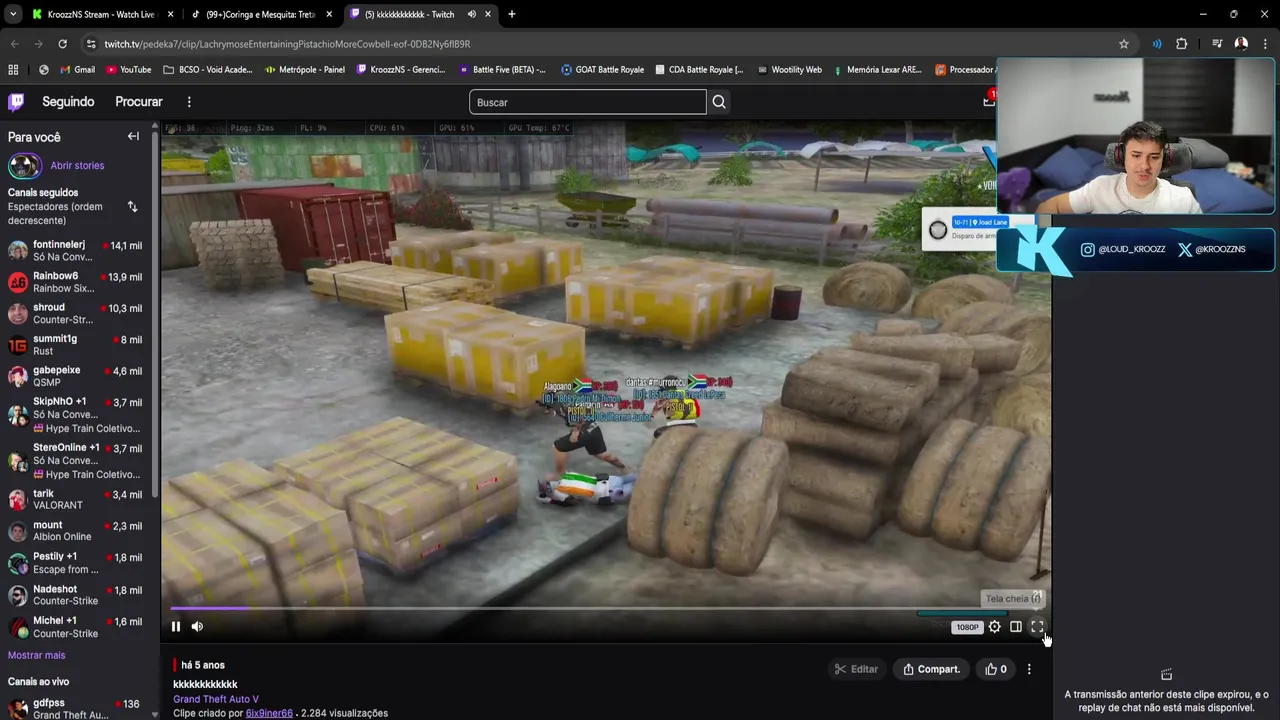Go back in browser history
Image resolution: width=1280 pixels, height=720 pixels.
[x=14, y=44]
